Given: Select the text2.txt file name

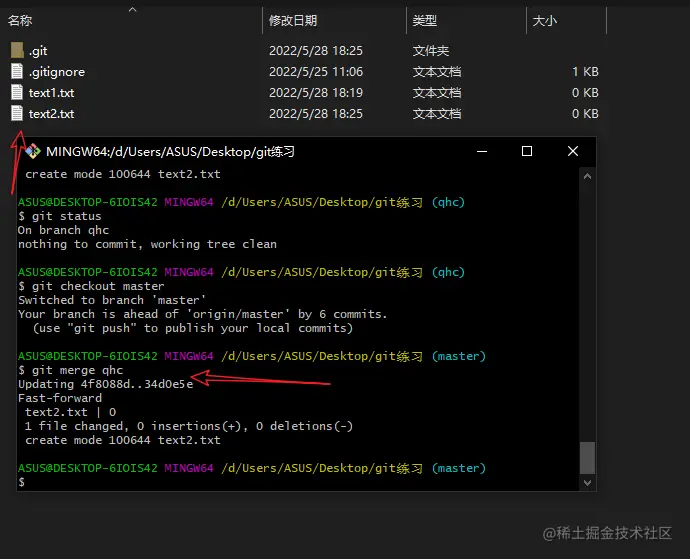Looking at the screenshot, I should tap(51, 114).
